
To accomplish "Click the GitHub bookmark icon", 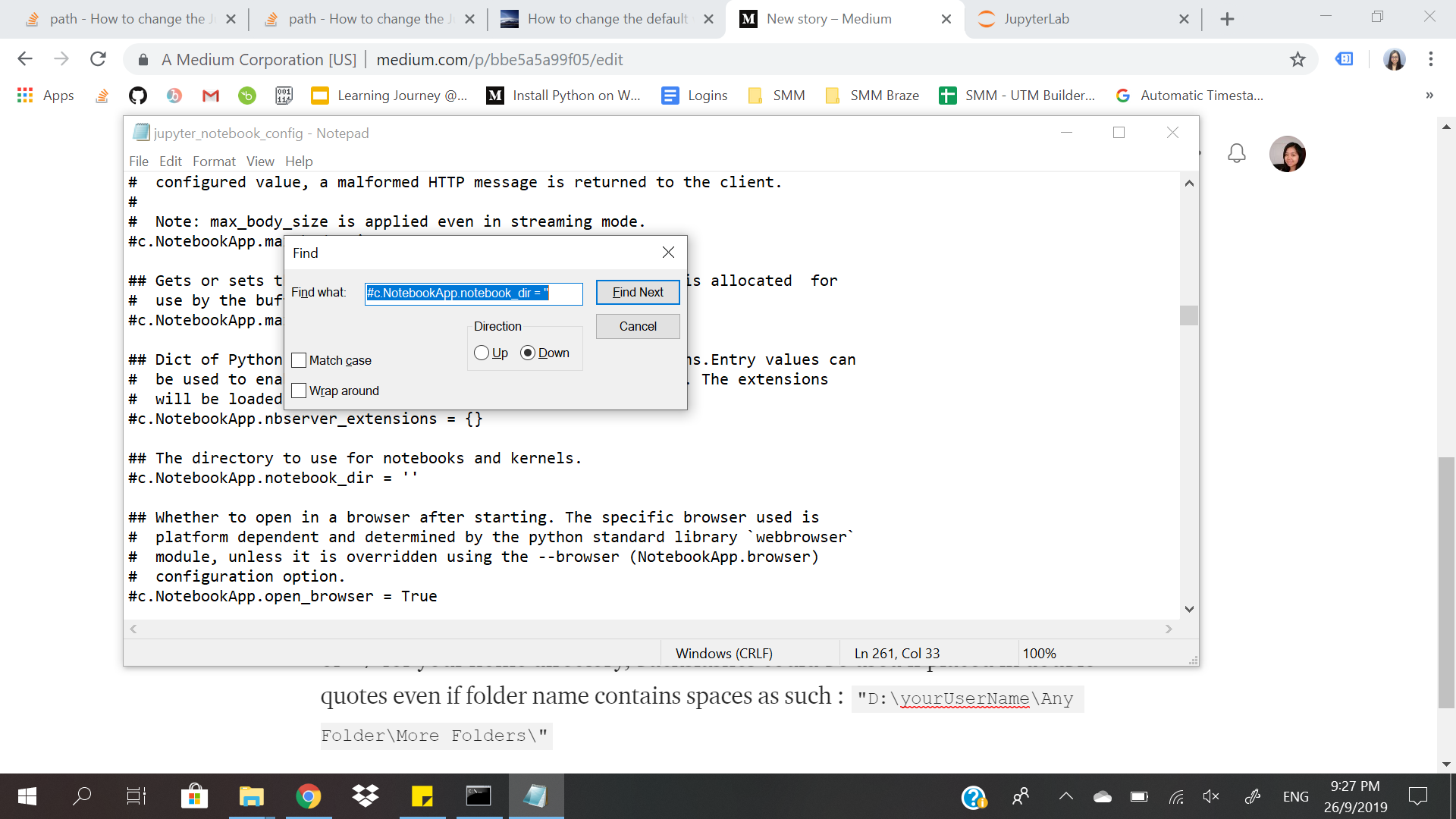I will [137, 96].
